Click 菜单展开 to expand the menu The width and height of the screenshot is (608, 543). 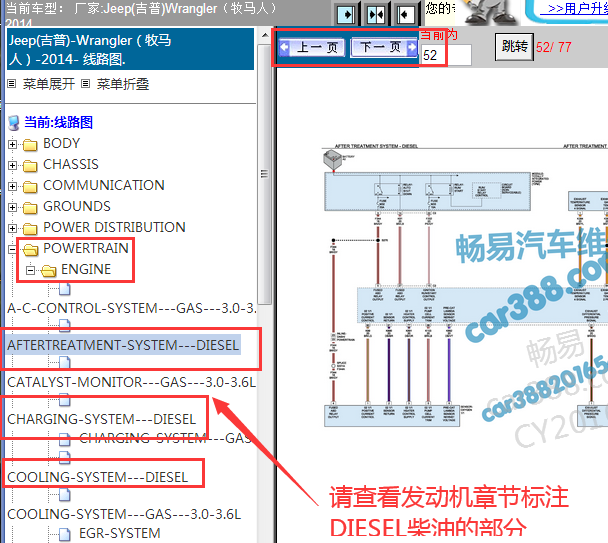[x=48, y=84]
